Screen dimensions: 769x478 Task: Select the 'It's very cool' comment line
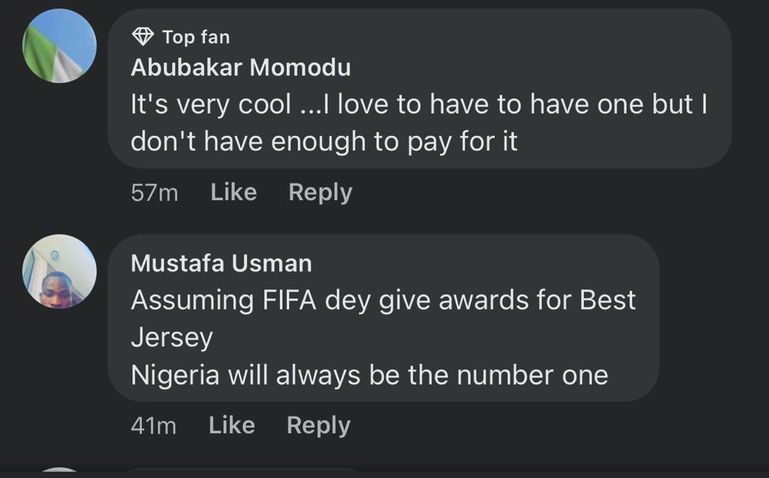click(x=418, y=104)
